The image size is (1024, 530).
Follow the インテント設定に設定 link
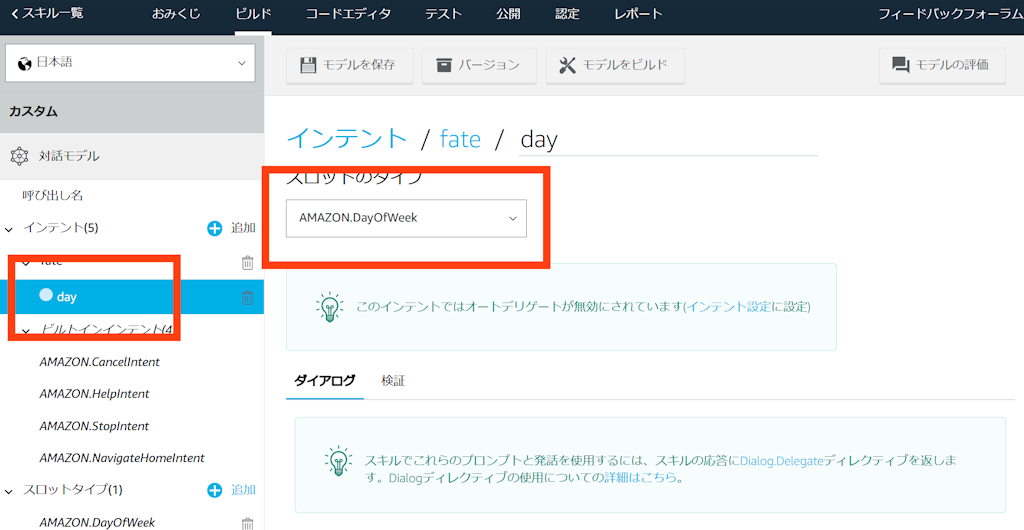coord(747,306)
